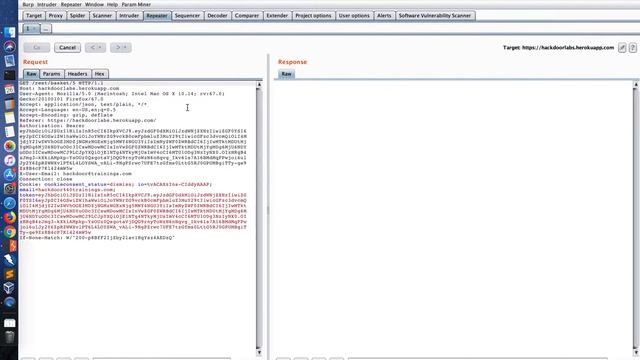Open System Preferences from the dock
Image resolution: width=640 pixels, height=360 pixels.
click(x=9, y=189)
